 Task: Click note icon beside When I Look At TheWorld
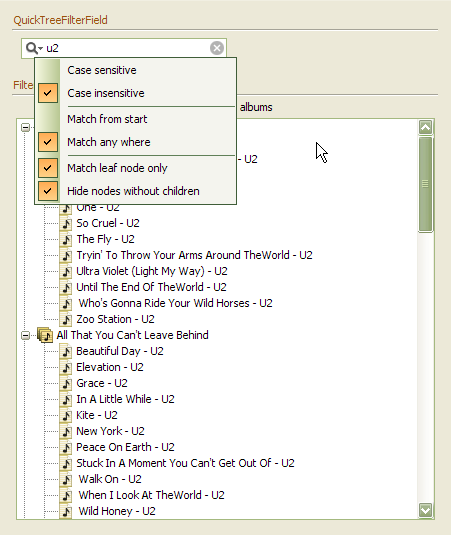pos(66,496)
